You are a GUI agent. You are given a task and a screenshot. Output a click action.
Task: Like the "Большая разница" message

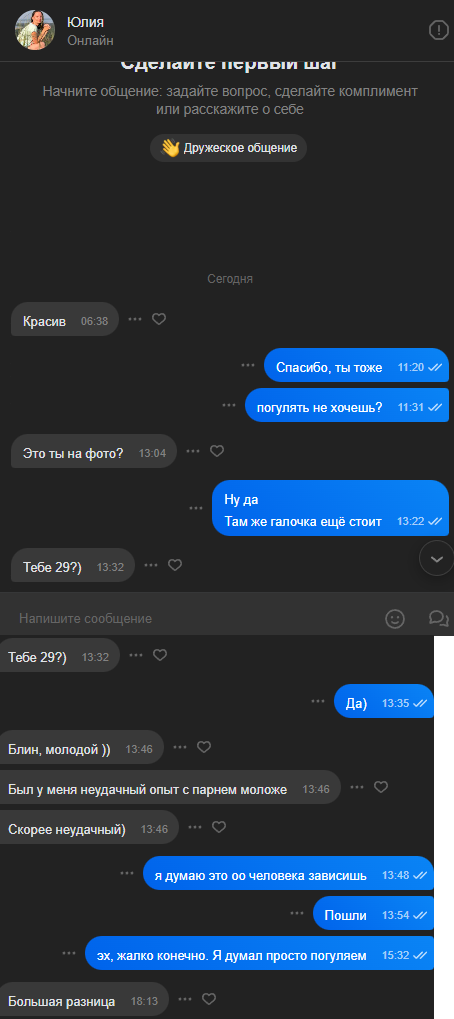click(x=208, y=999)
